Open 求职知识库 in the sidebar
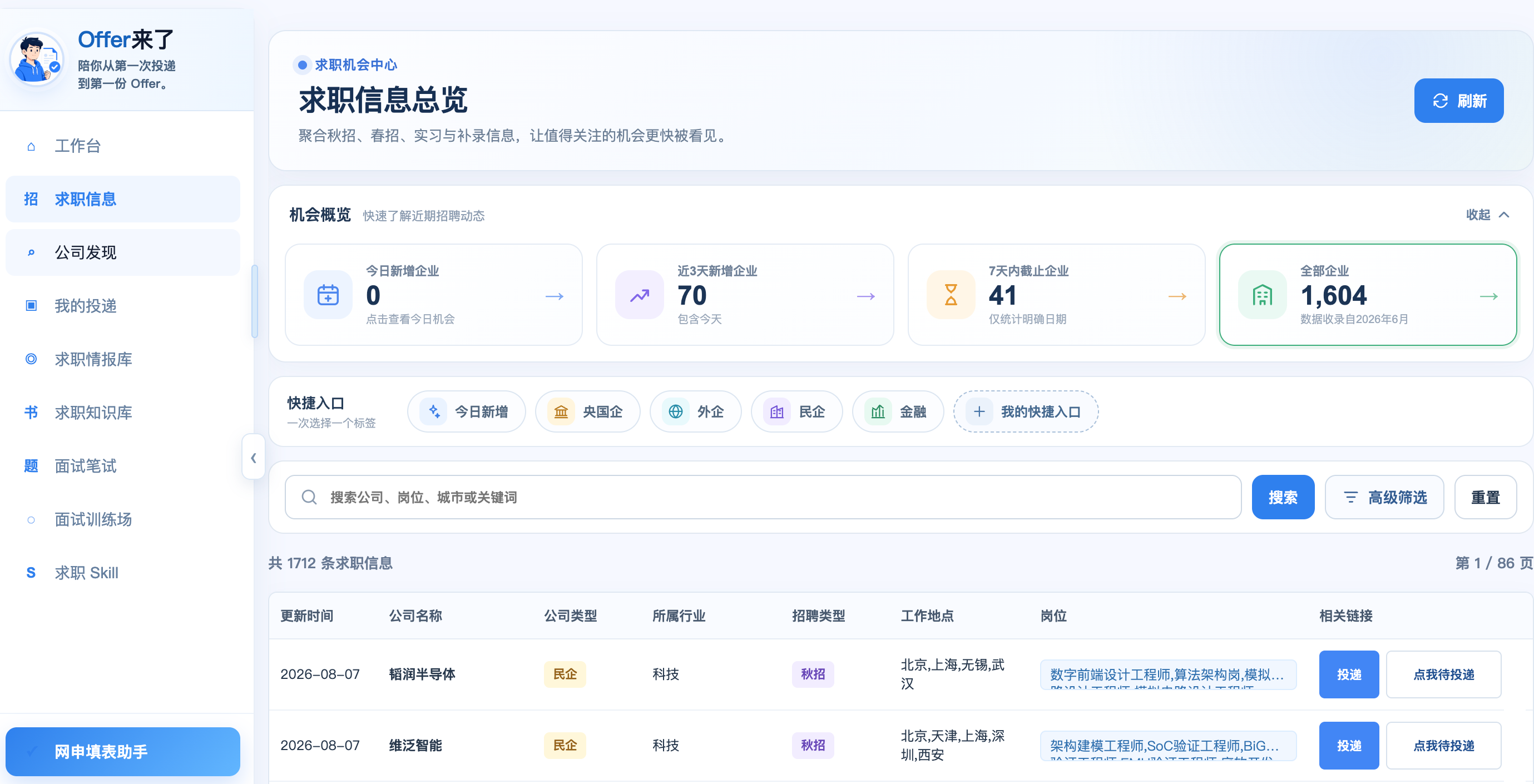Screen dimensions: 1534x784 [123, 413]
